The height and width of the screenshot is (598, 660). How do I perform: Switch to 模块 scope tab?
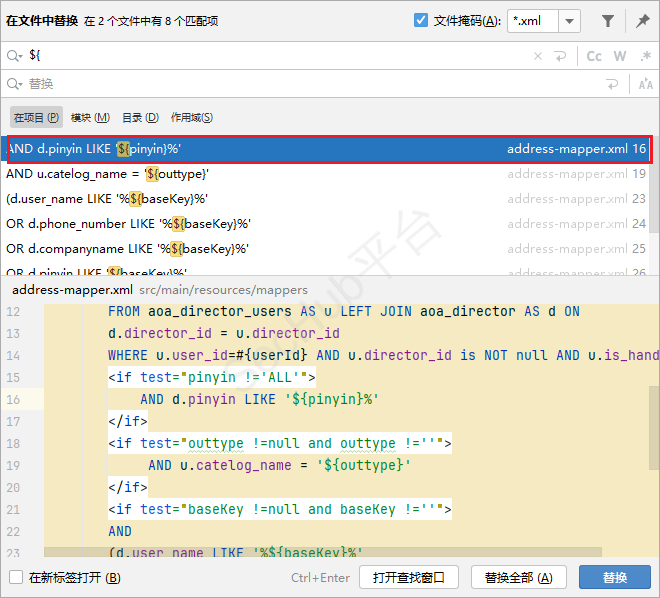pyautogui.click(x=90, y=118)
